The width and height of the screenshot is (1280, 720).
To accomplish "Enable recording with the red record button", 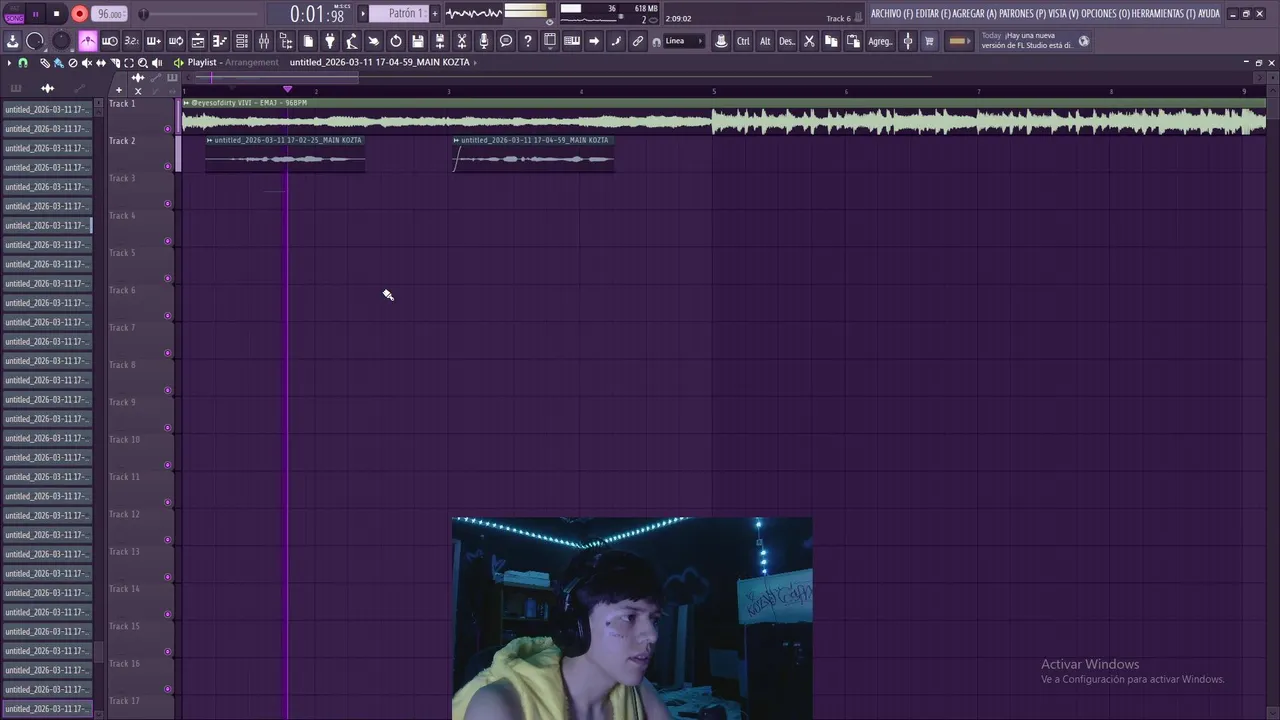I will click(80, 14).
